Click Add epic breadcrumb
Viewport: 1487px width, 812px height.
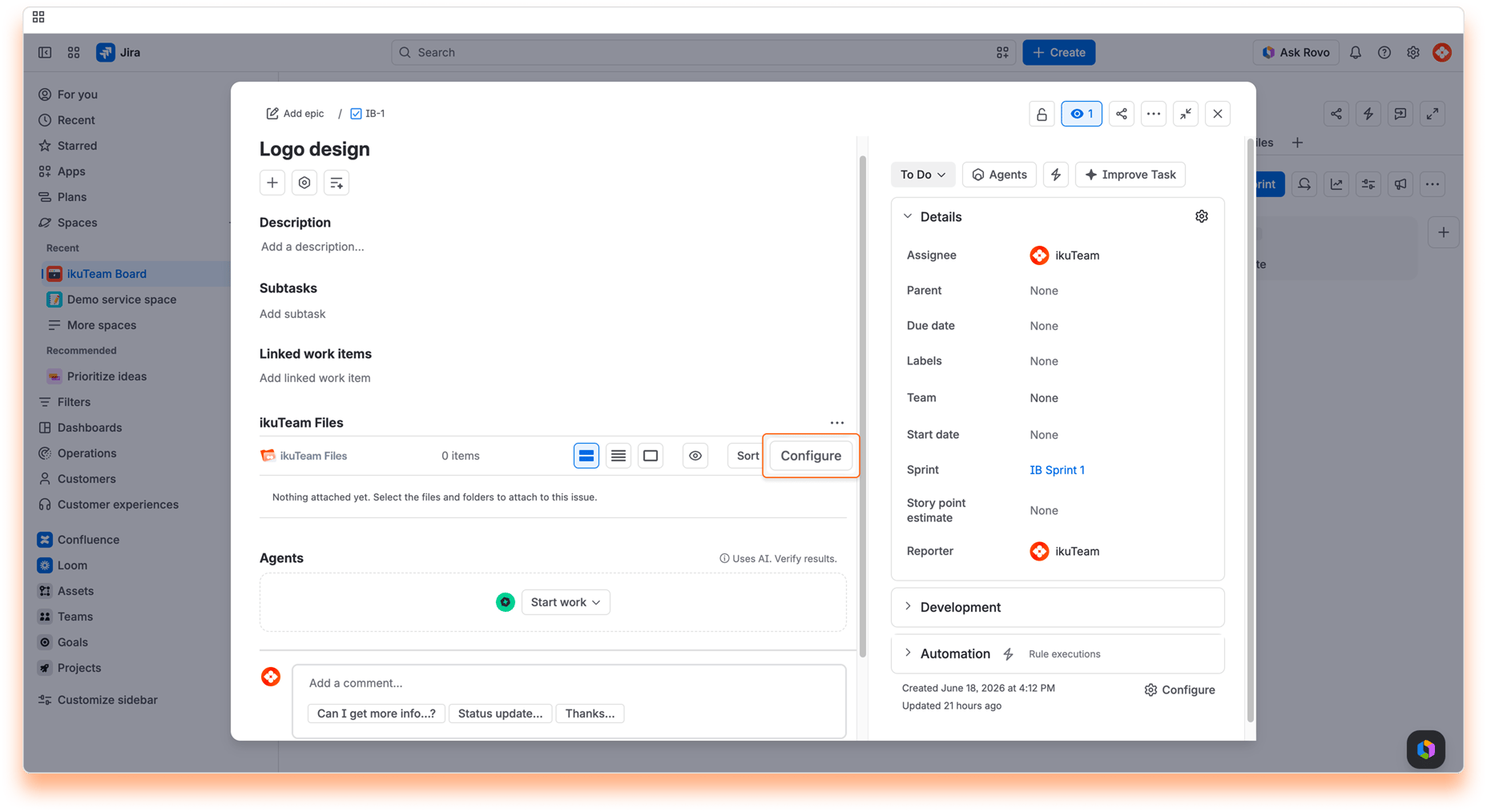pos(295,114)
